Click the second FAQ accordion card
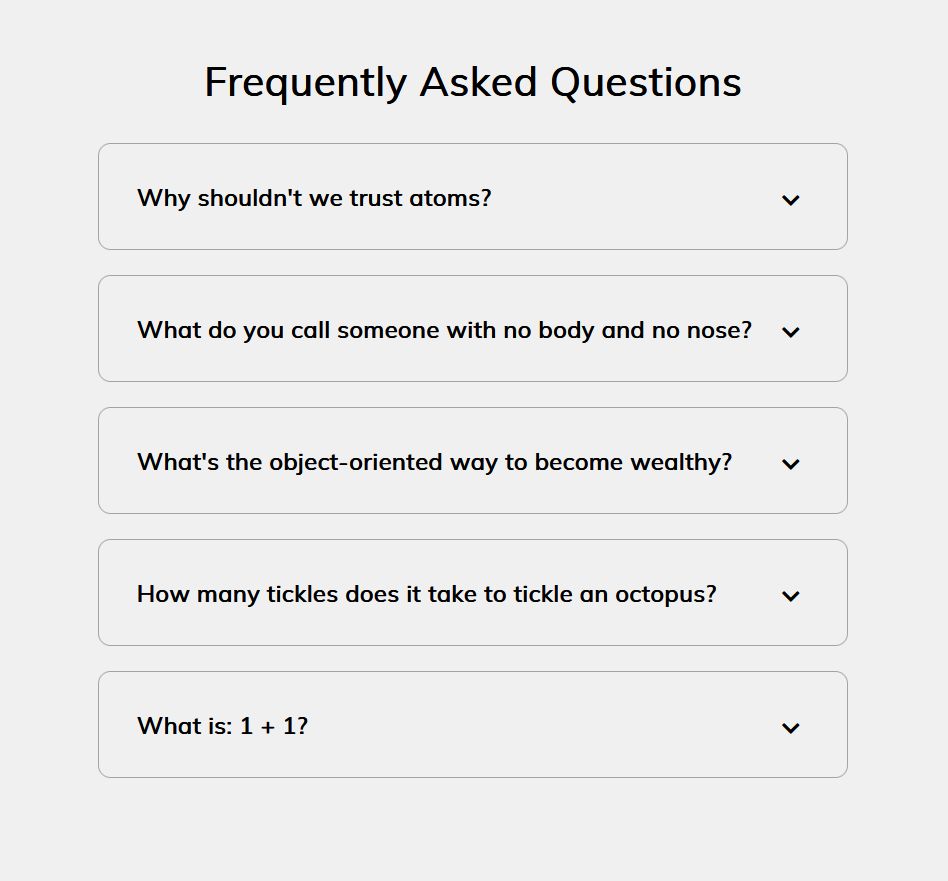The image size is (948, 881). click(472, 328)
